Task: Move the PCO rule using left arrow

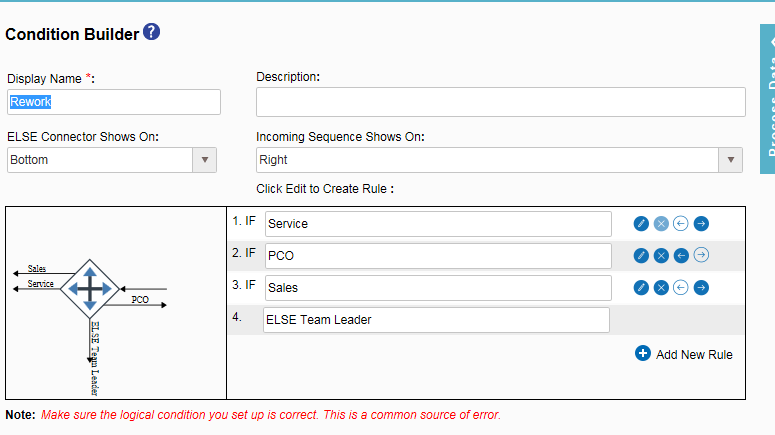Action: click(681, 256)
